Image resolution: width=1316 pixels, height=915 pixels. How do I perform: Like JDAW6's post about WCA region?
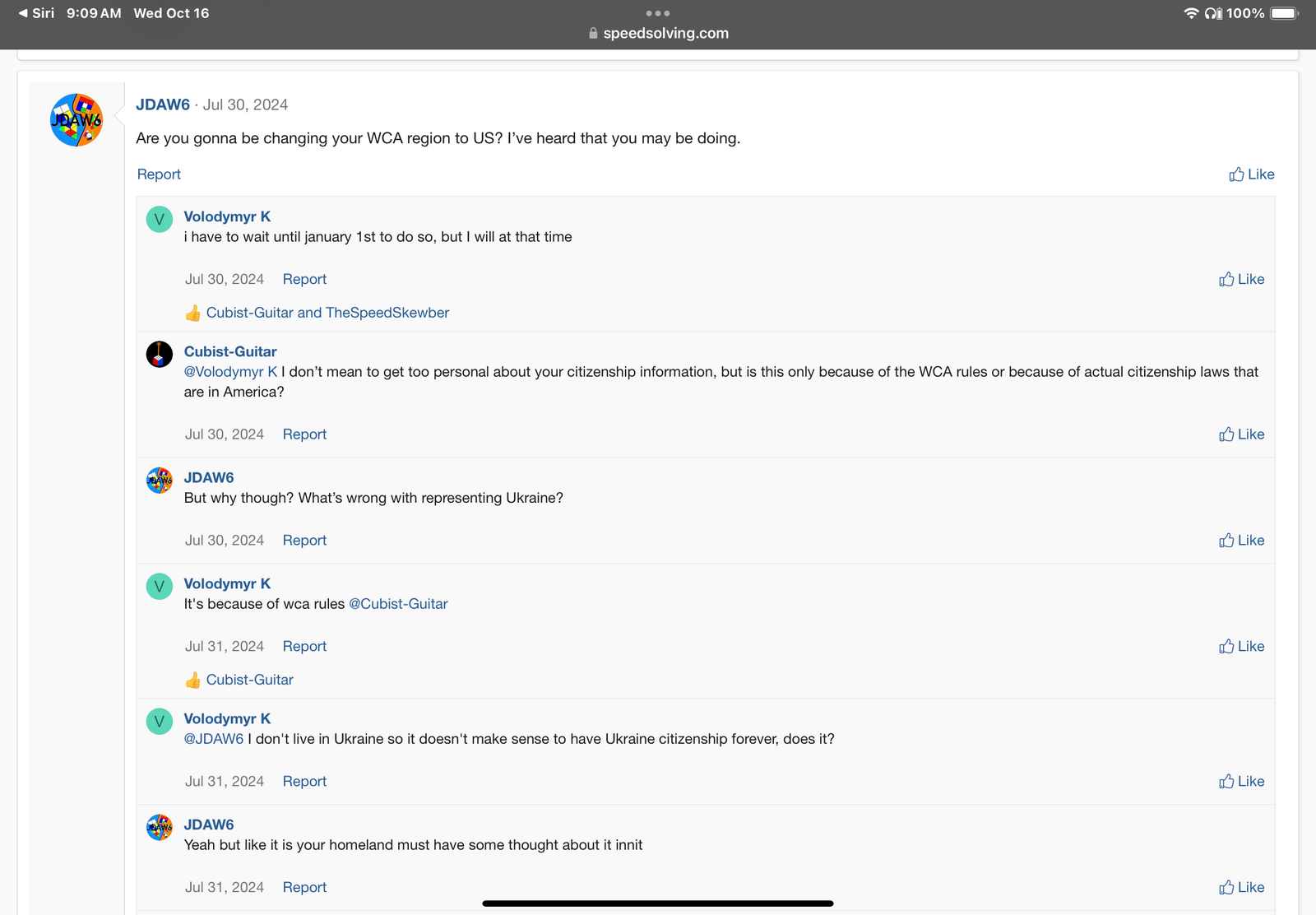point(1251,174)
